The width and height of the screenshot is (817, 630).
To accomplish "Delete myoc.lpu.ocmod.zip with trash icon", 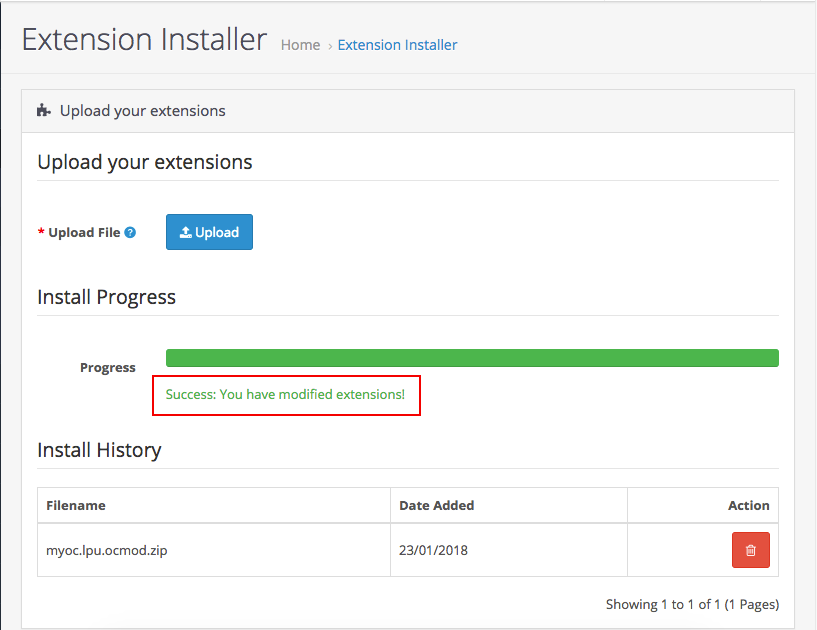I will (x=750, y=550).
